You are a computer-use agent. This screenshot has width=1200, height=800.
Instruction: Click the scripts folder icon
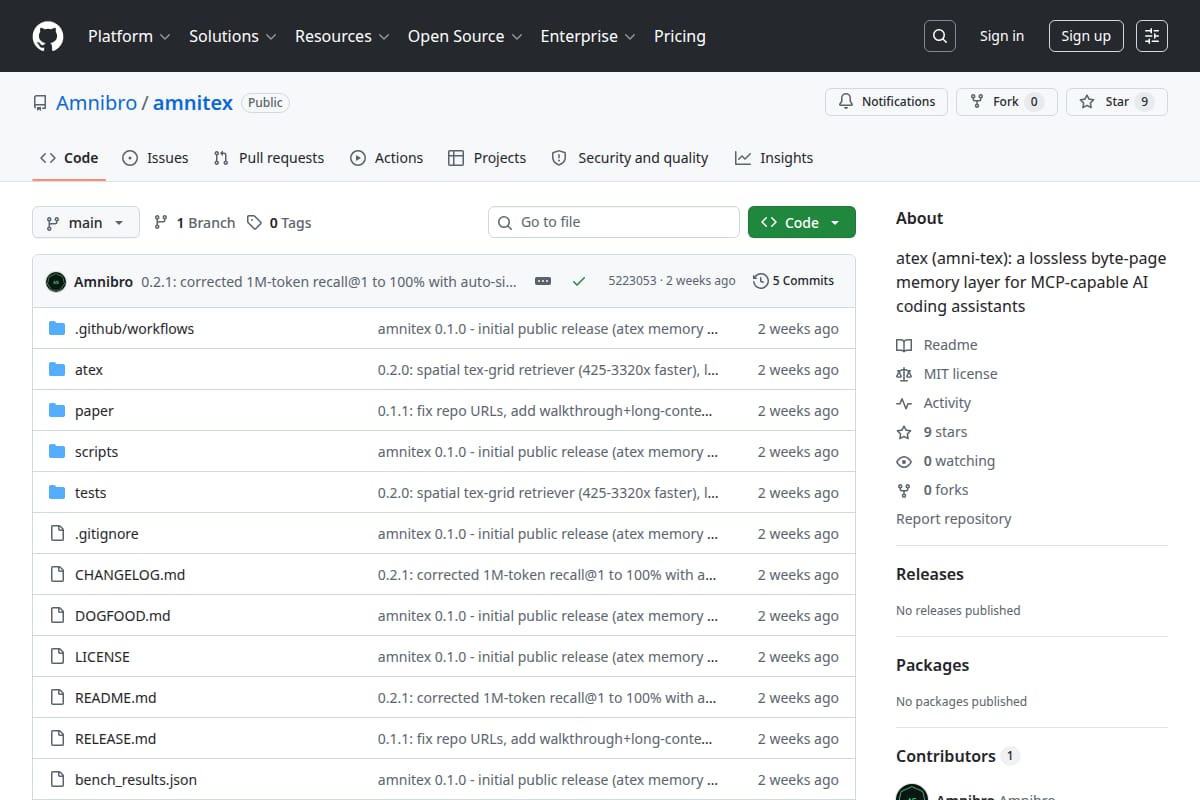click(57, 452)
